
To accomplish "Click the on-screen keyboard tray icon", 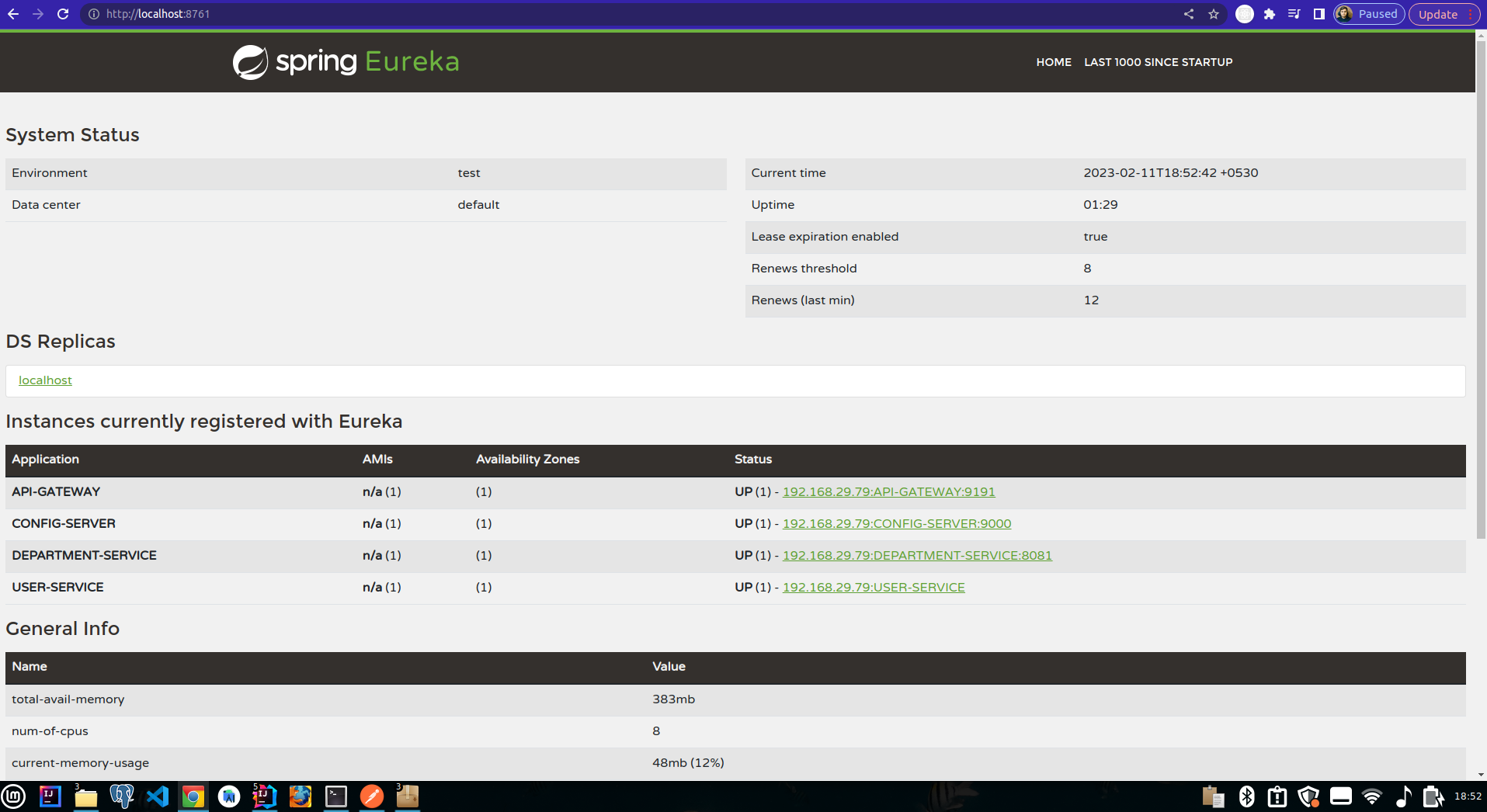I will (1341, 796).
